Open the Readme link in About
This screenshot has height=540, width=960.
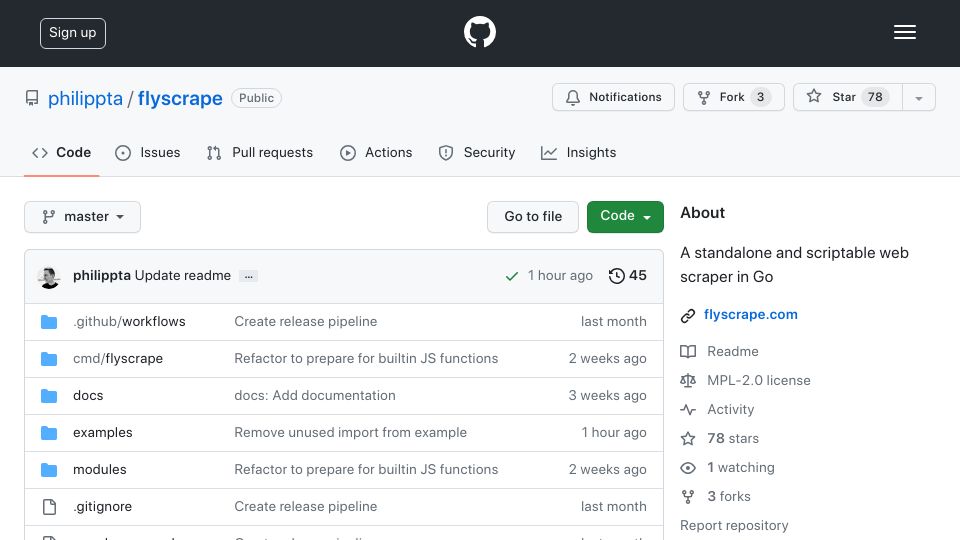(x=733, y=351)
